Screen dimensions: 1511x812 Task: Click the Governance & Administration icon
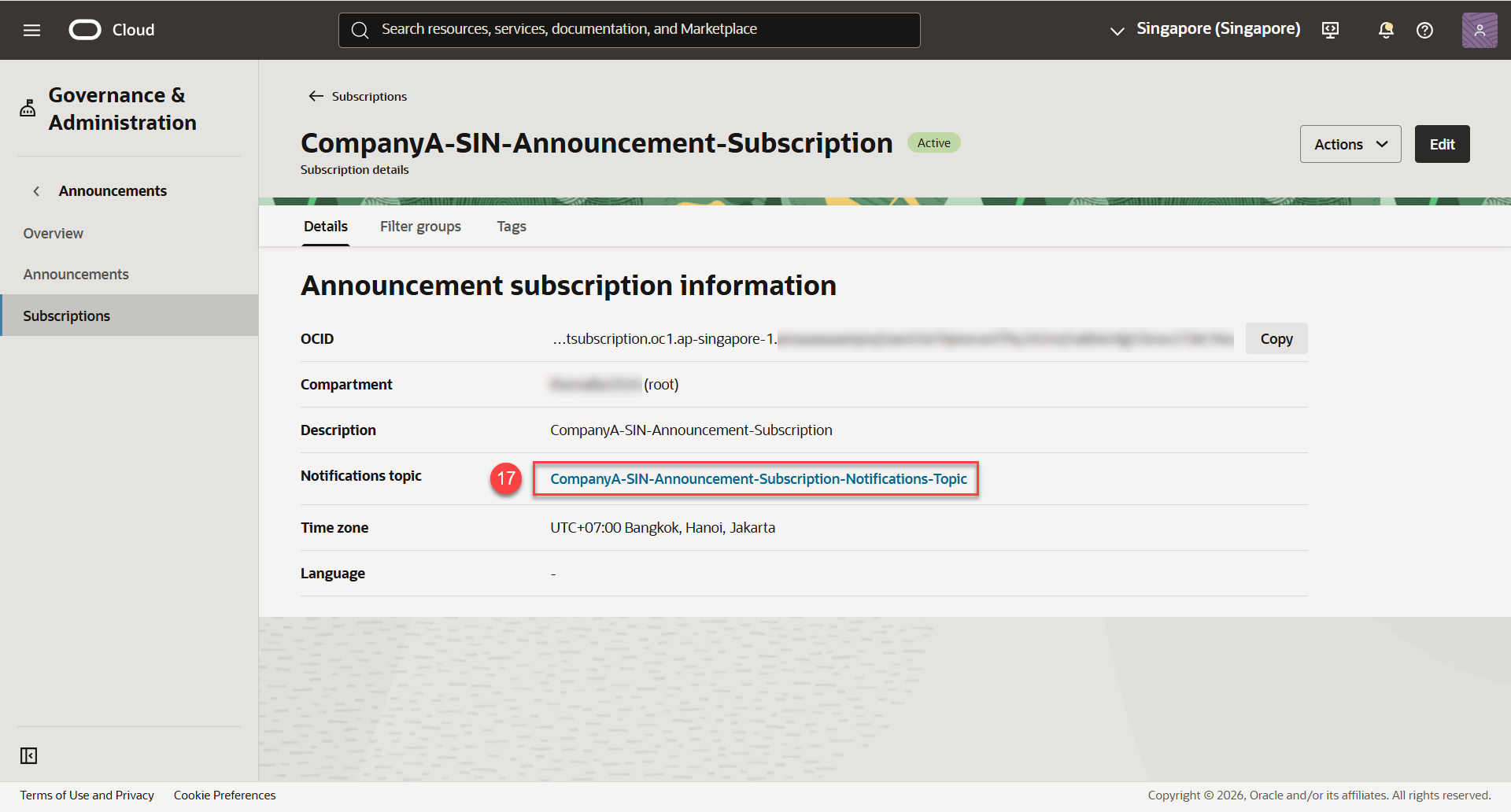[x=28, y=109]
